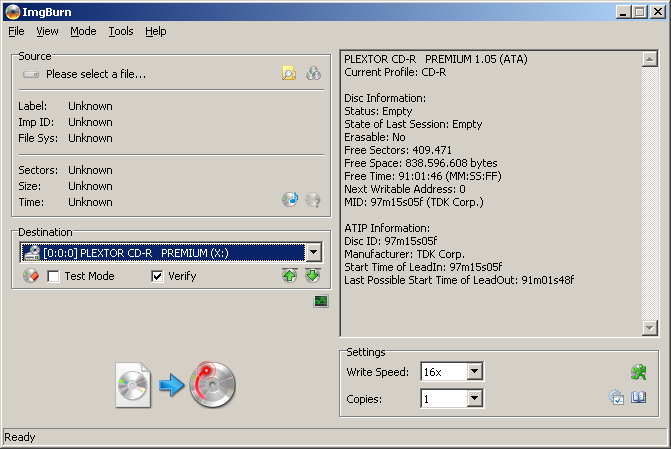Click the Create CUE file icon
The width and height of the screenshot is (671, 449).
[x=313, y=74]
